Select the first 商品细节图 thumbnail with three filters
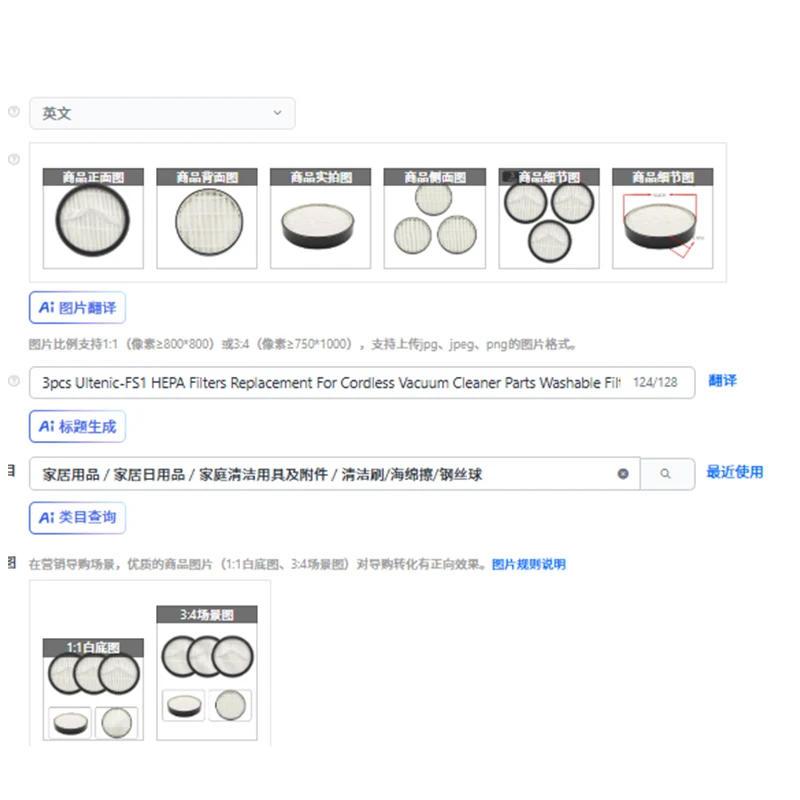Screen dimensions: 800x800 click(x=549, y=218)
